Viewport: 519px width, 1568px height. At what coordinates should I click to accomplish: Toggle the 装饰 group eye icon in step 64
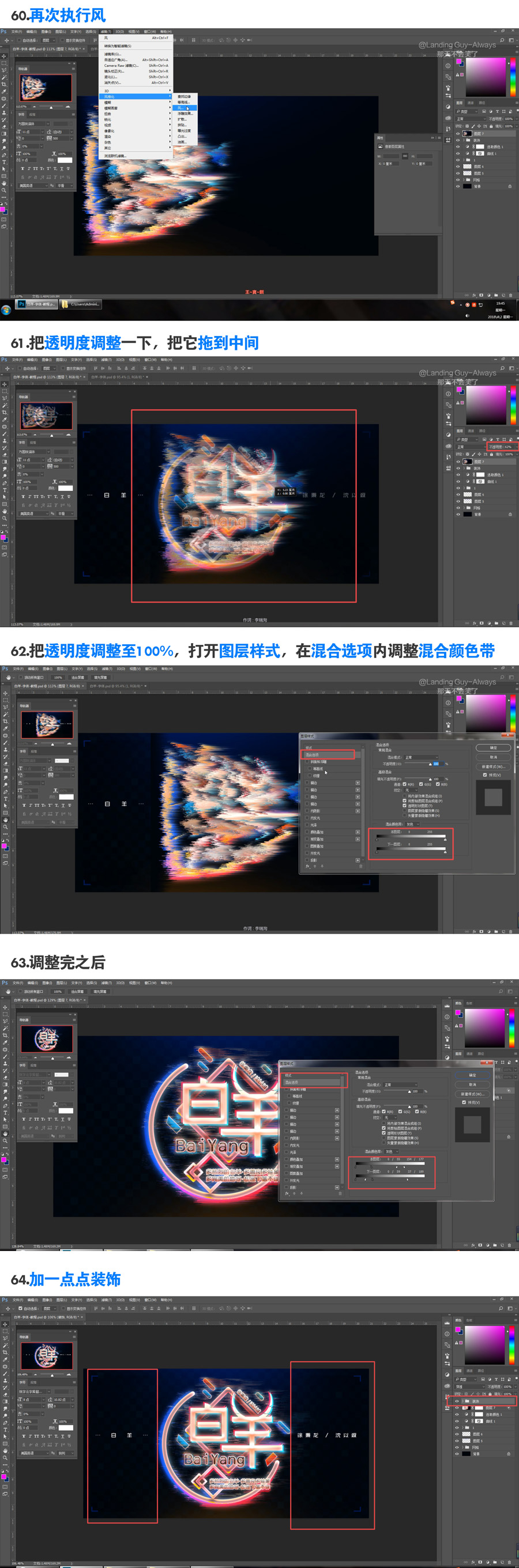(458, 1401)
